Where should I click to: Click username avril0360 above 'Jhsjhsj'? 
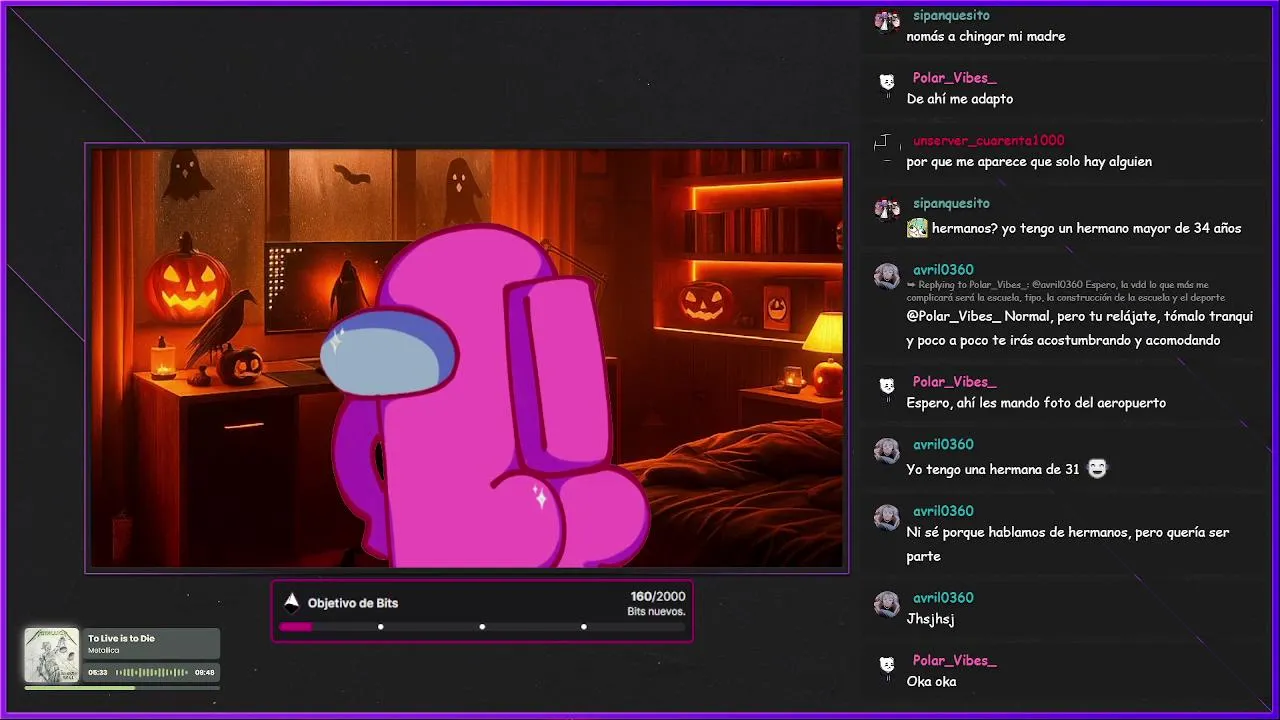coord(943,597)
